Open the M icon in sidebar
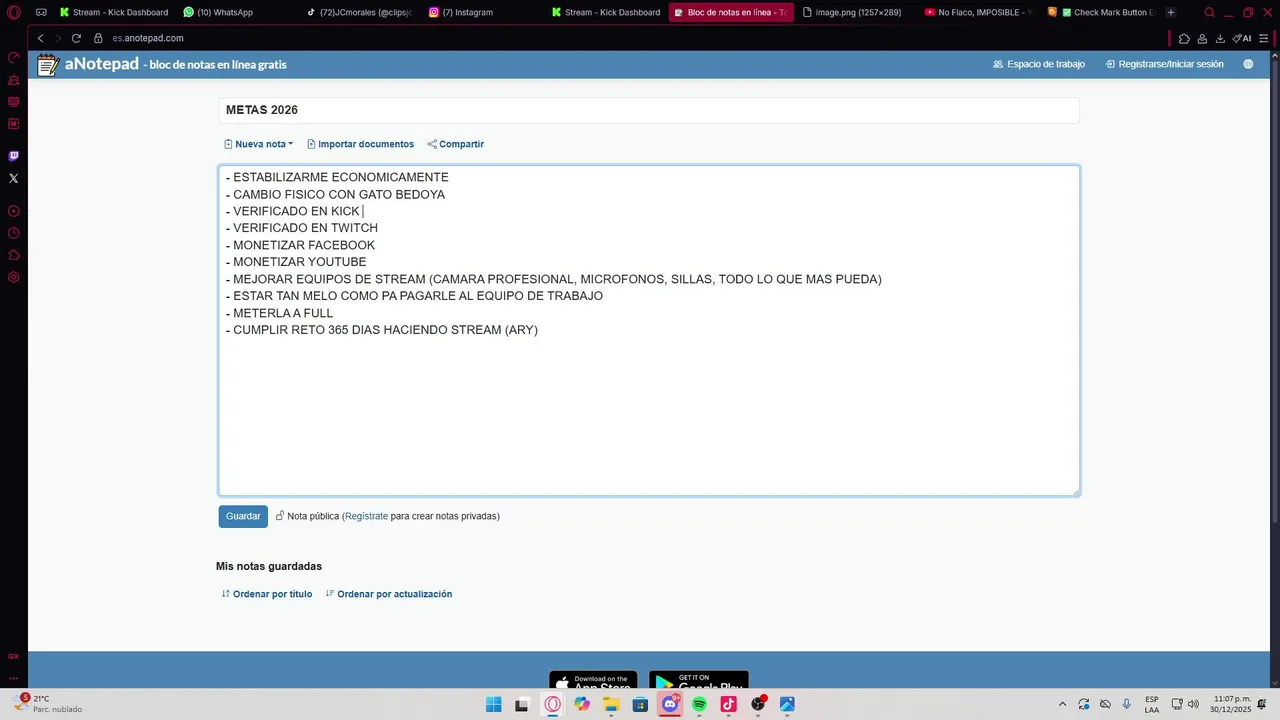Image resolution: width=1280 pixels, height=720 pixels. point(13,124)
